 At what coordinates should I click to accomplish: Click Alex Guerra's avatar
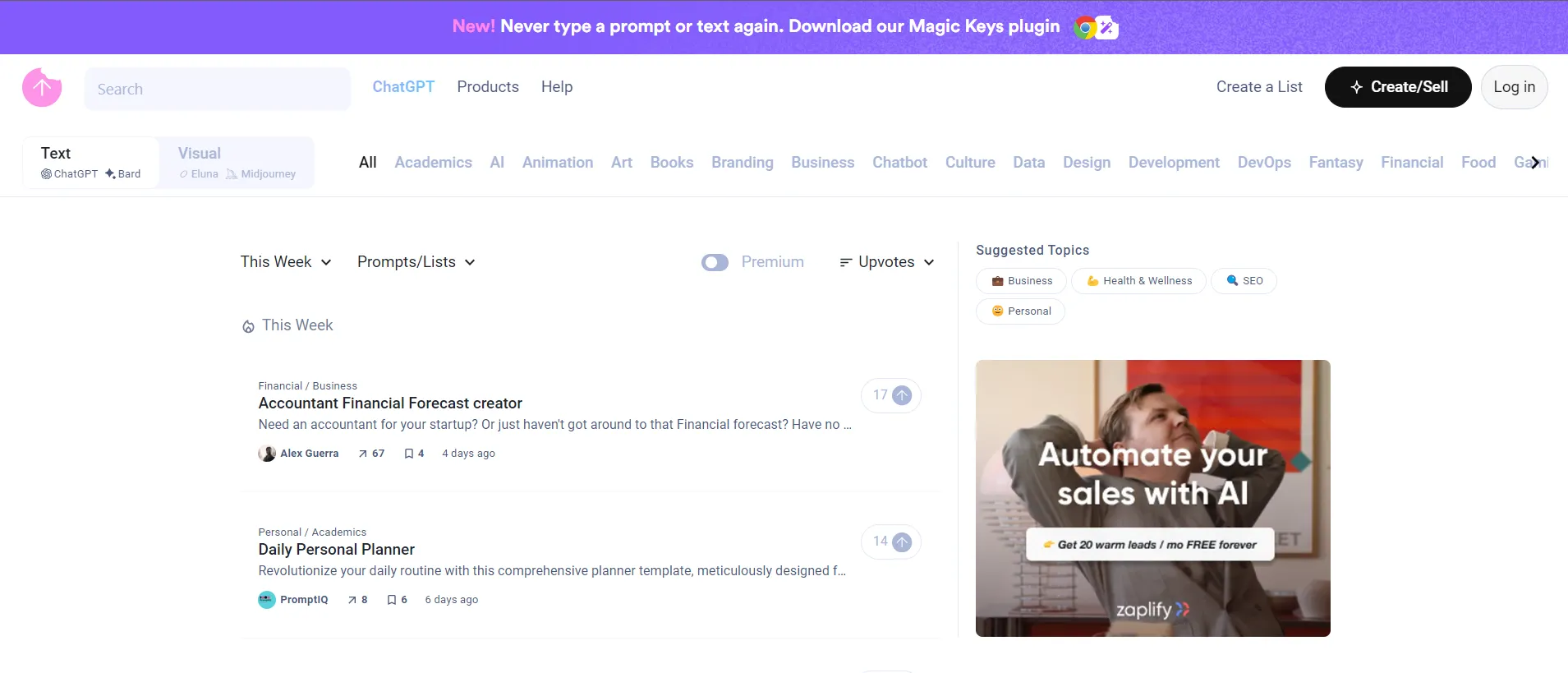click(x=267, y=454)
